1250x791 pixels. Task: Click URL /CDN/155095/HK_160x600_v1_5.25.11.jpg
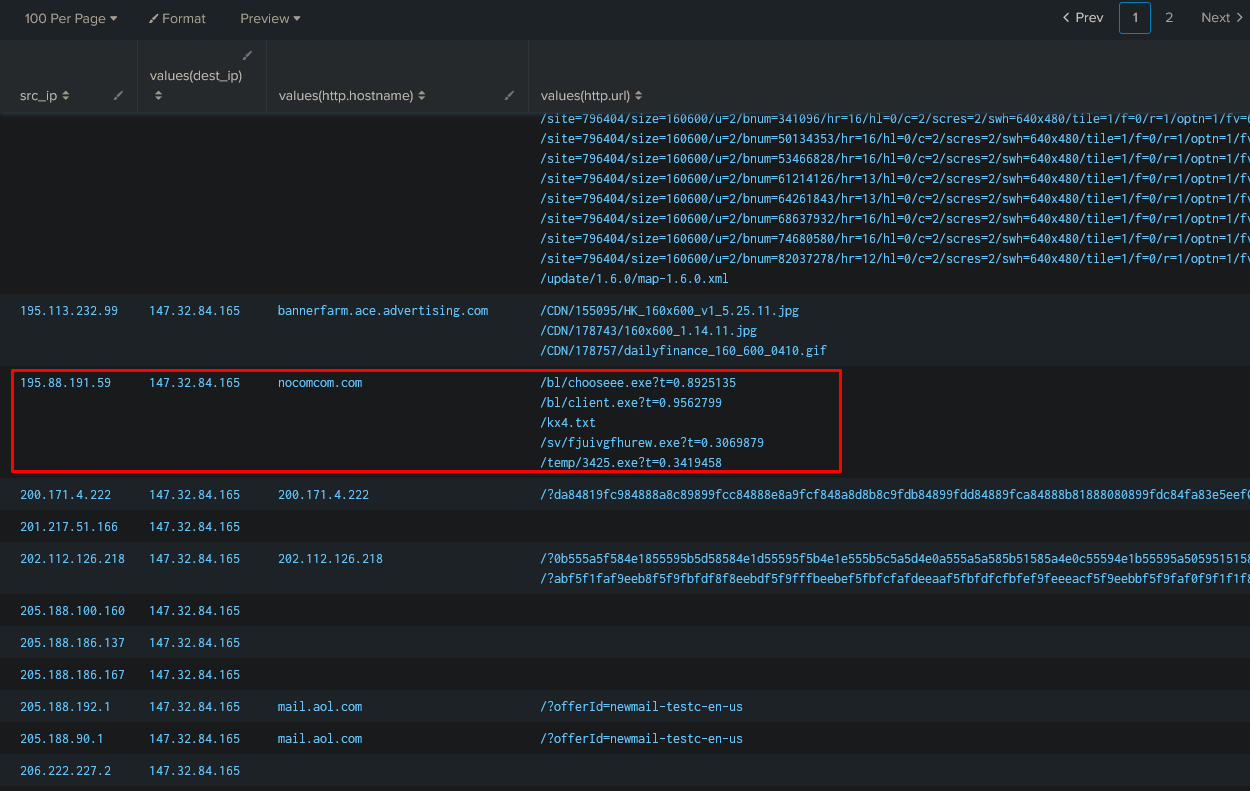pos(670,311)
